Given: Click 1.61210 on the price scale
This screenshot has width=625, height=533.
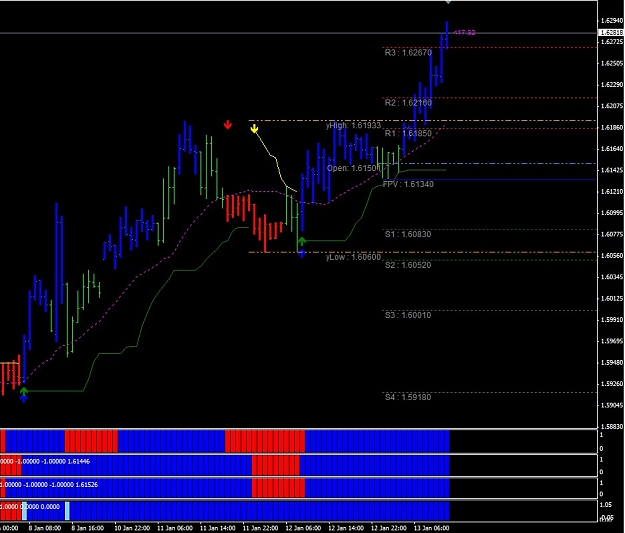Looking at the screenshot, I should [611, 191].
